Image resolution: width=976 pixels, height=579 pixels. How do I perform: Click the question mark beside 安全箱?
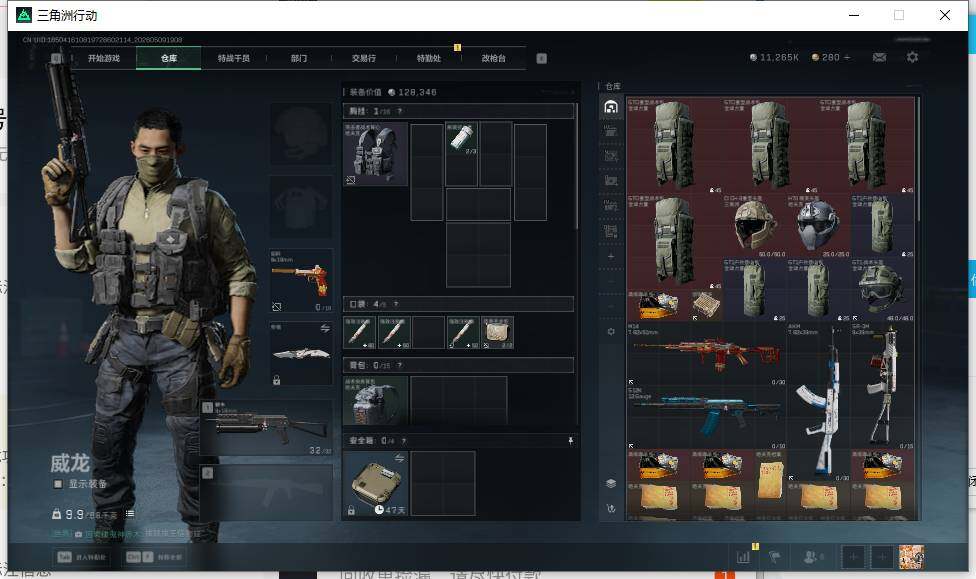click(403, 441)
